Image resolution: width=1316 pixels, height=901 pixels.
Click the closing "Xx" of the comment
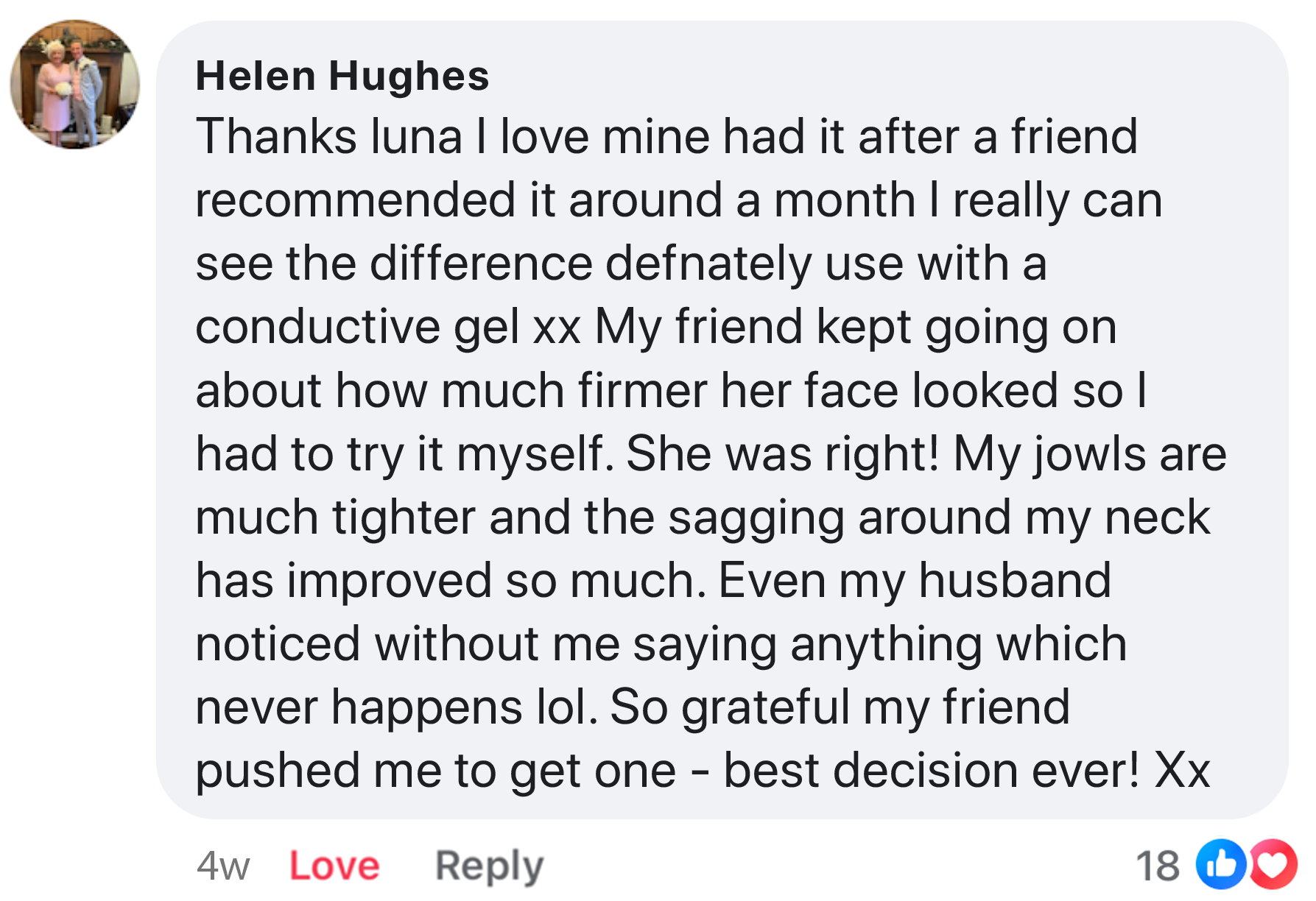(x=1182, y=770)
